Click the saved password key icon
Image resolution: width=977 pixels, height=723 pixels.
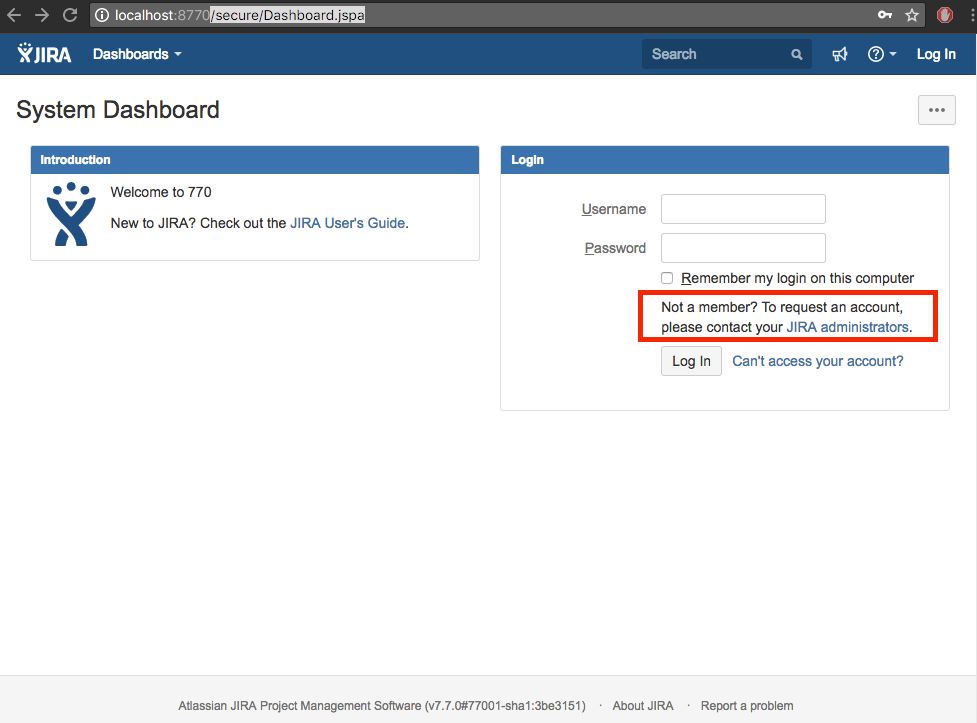click(x=885, y=15)
